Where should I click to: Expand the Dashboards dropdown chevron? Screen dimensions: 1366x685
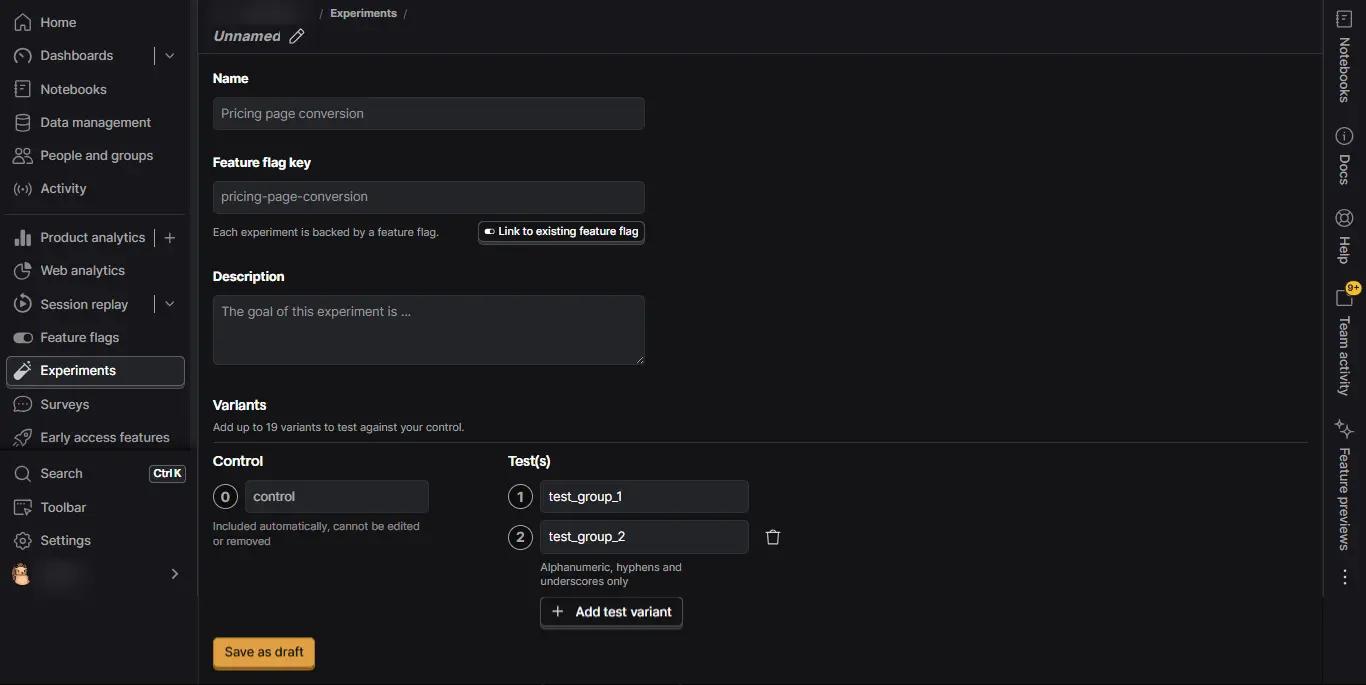tap(170, 56)
